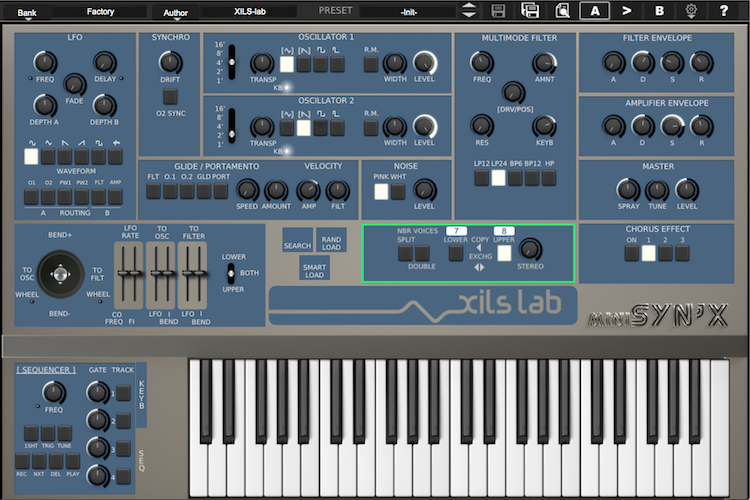Adjust the LFO DEPTH A knob
This screenshot has height=500, width=750.
point(44,105)
